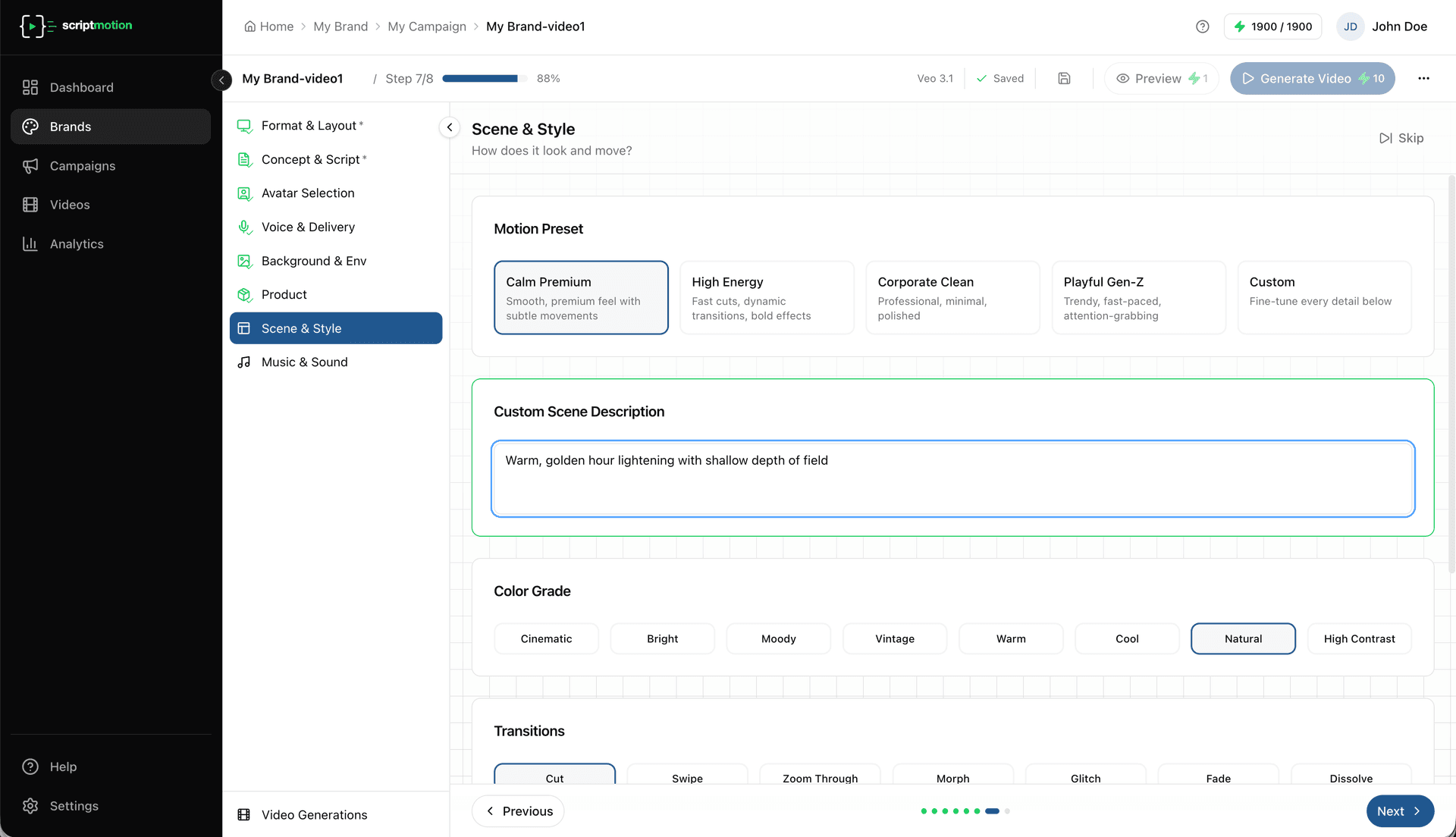Click the Analytics chart icon in sidebar
Screen dimensions: 1456x837
click(x=30, y=243)
